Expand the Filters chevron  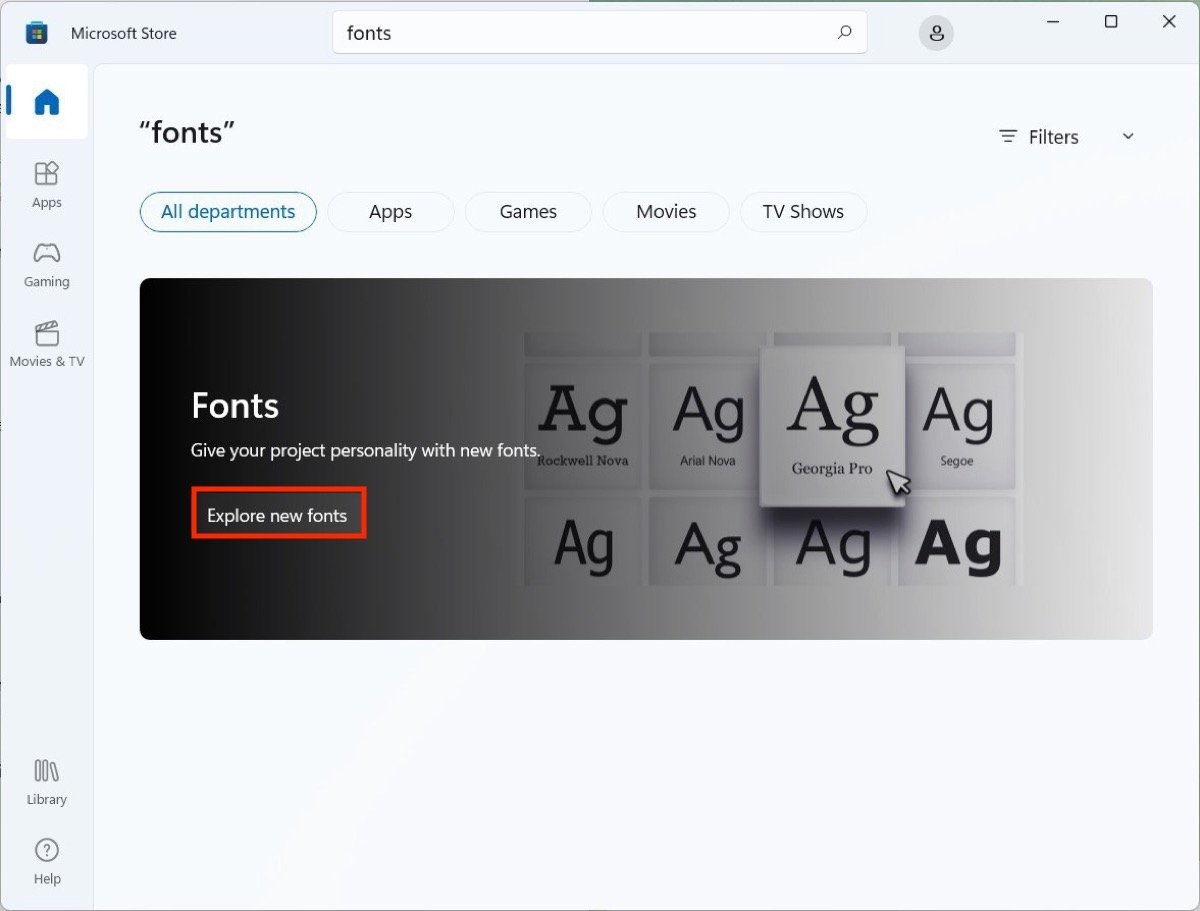[x=1128, y=136]
